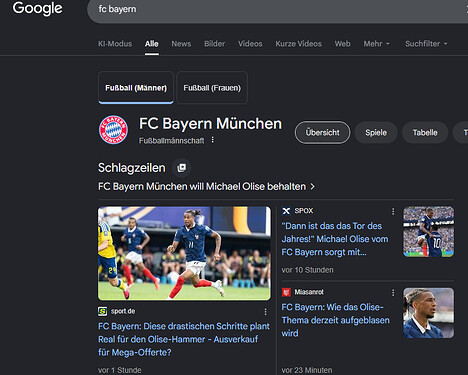This screenshot has width=468, height=375.
Task: Open the Suchfilter dropdown
Action: [426, 44]
